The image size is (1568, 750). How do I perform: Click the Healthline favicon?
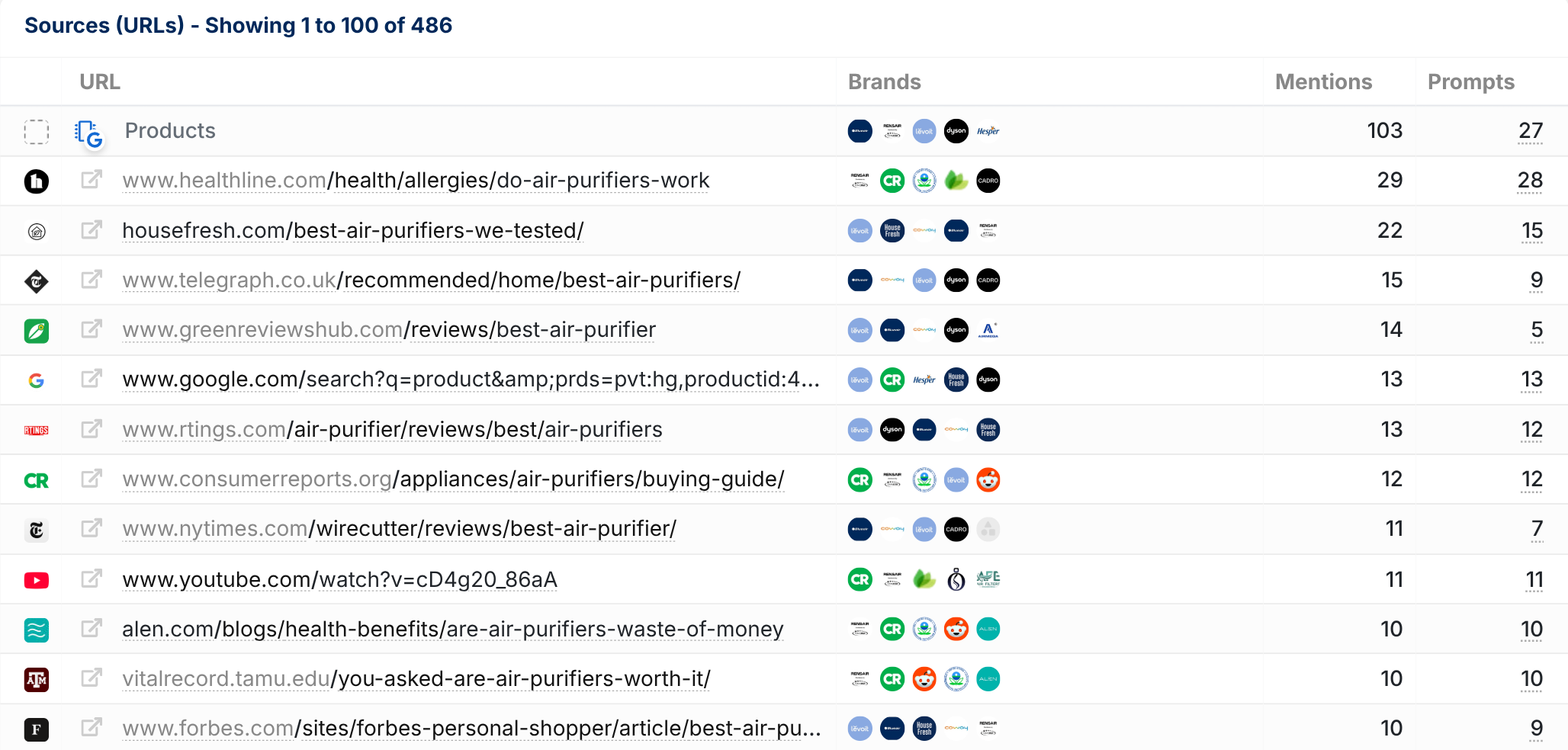(x=37, y=181)
